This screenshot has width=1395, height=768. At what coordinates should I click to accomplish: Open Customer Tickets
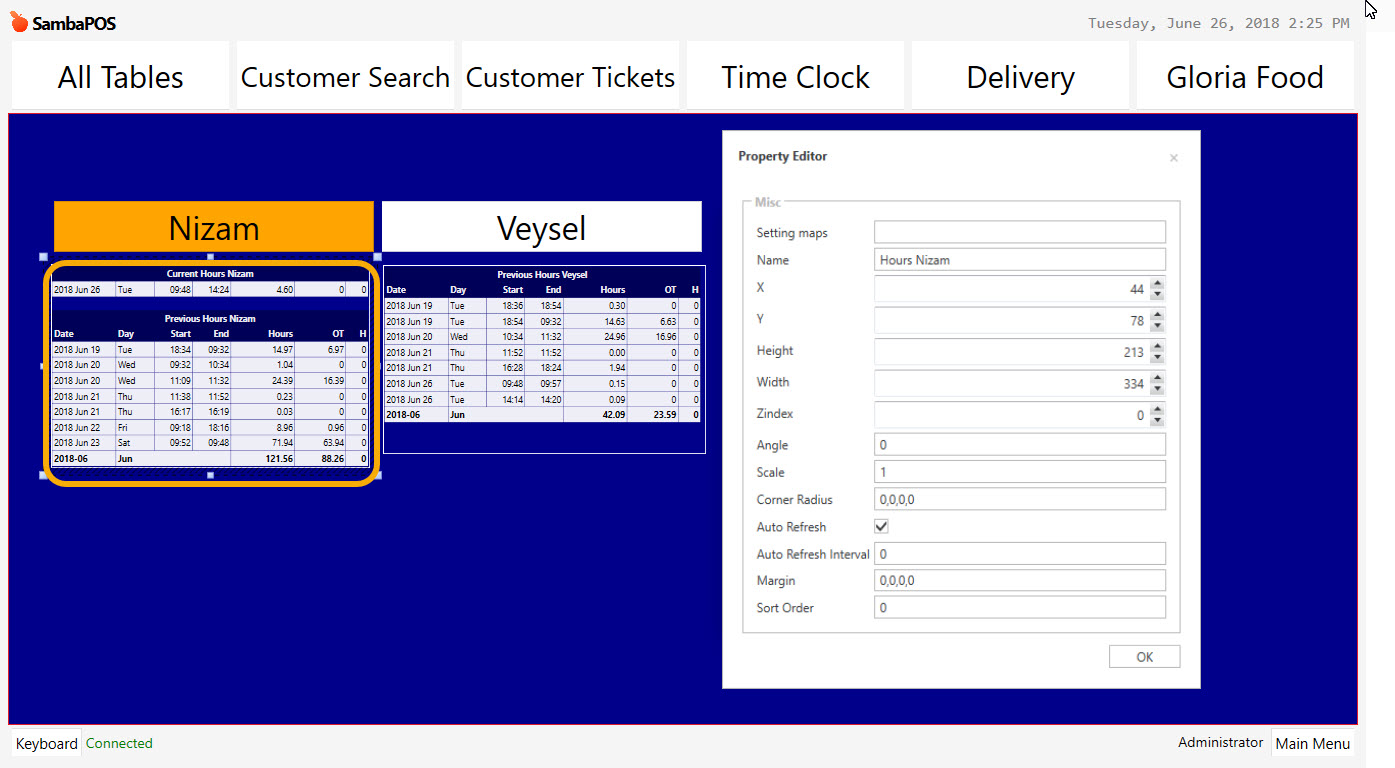(569, 76)
